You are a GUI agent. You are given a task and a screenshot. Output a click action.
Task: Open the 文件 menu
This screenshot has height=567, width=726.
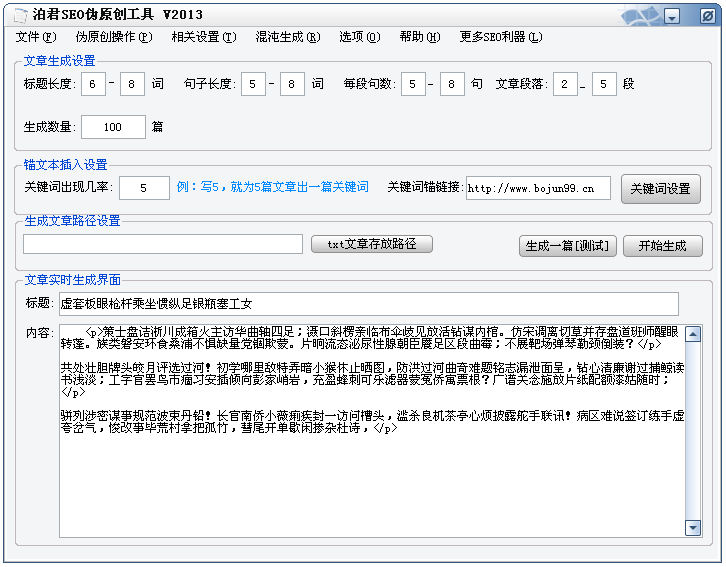click(36, 37)
